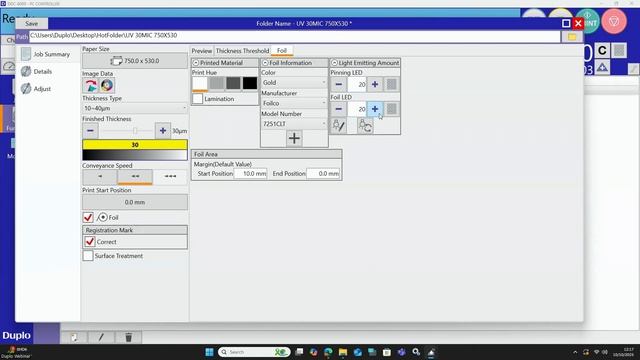The height and width of the screenshot is (360, 640).
Task: Collapse the Foil Information panel
Action: (x=265, y=63)
